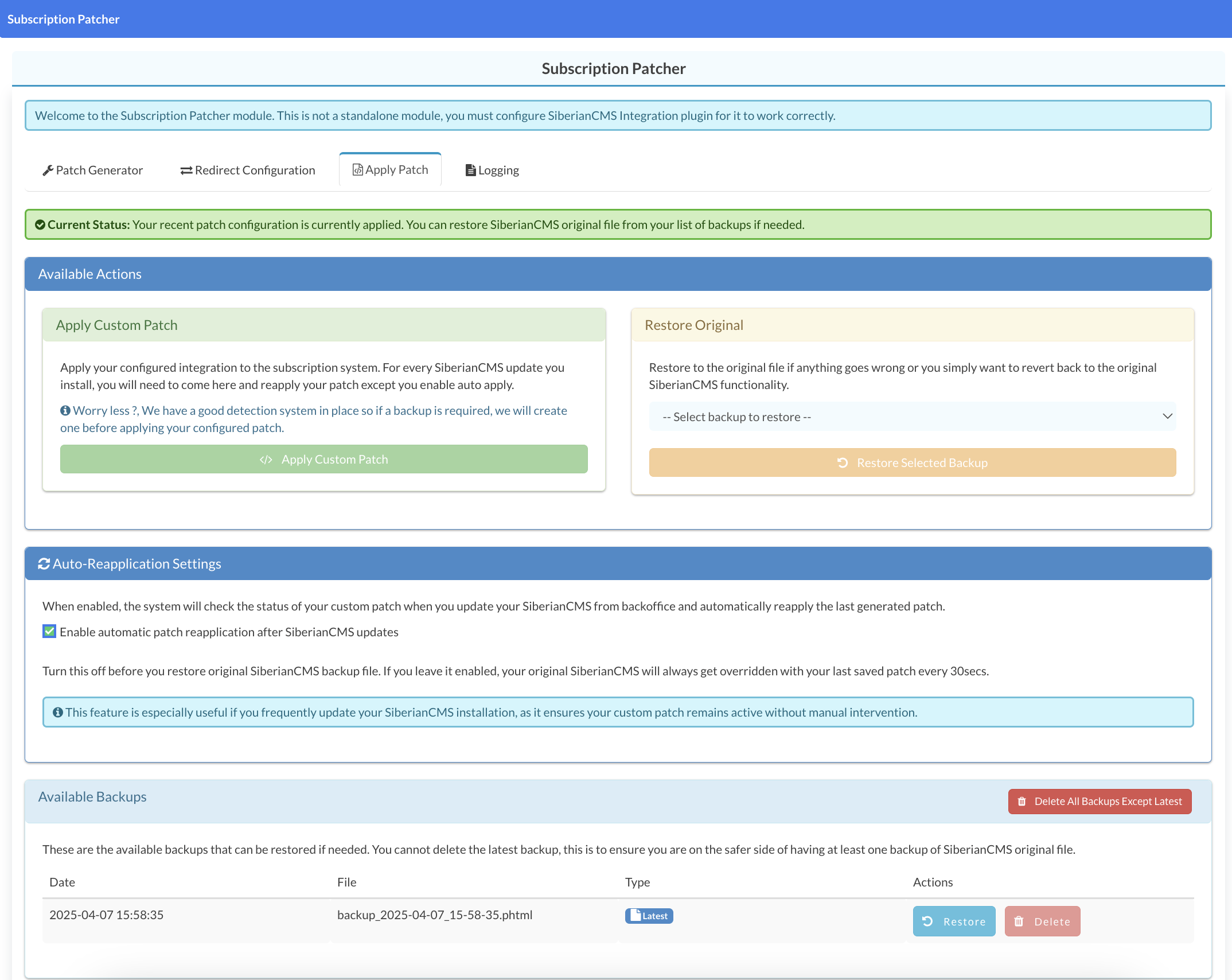Image resolution: width=1232 pixels, height=980 pixels.
Task: Click the Date column header
Action: click(62, 882)
